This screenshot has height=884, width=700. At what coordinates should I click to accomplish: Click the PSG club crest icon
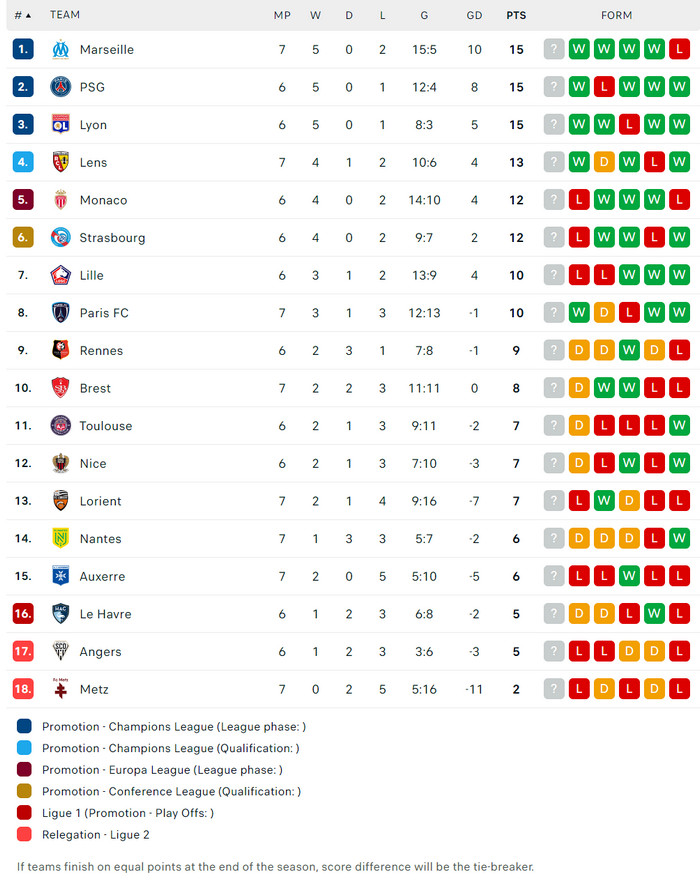61,87
